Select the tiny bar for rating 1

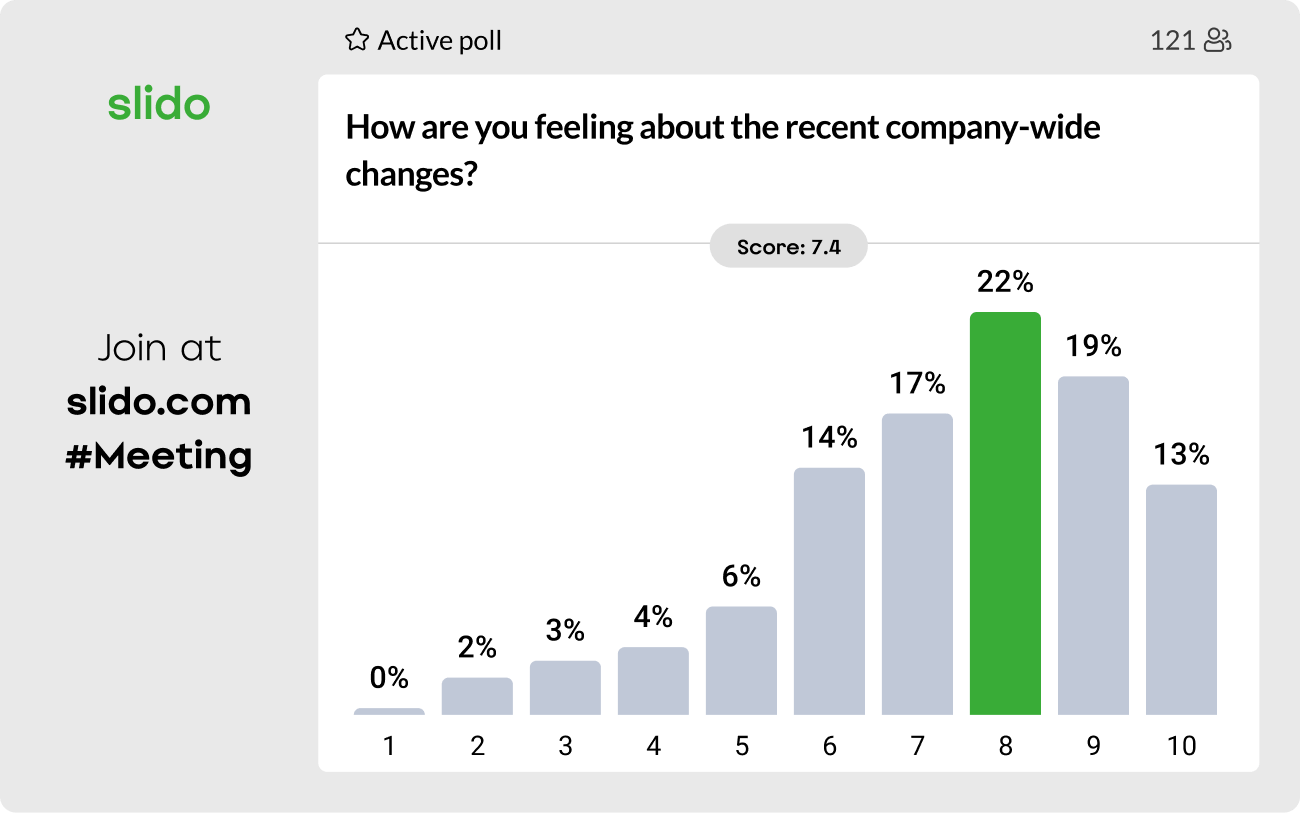pos(389,711)
